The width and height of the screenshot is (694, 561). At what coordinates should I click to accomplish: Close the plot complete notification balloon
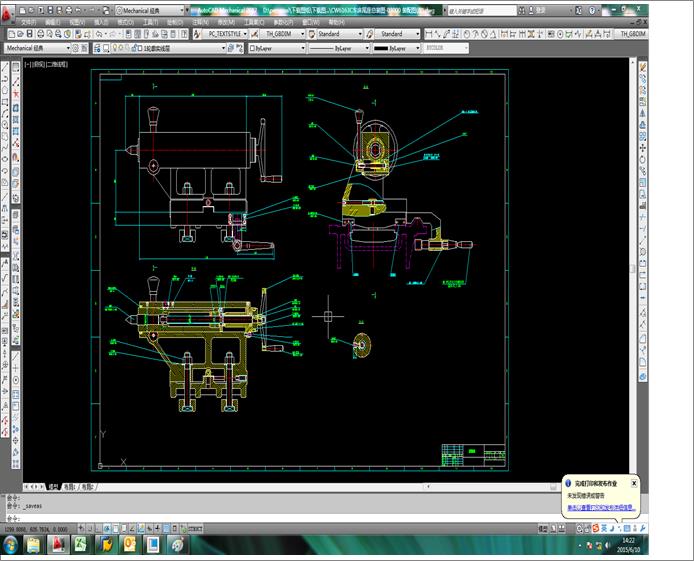[634, 483]
